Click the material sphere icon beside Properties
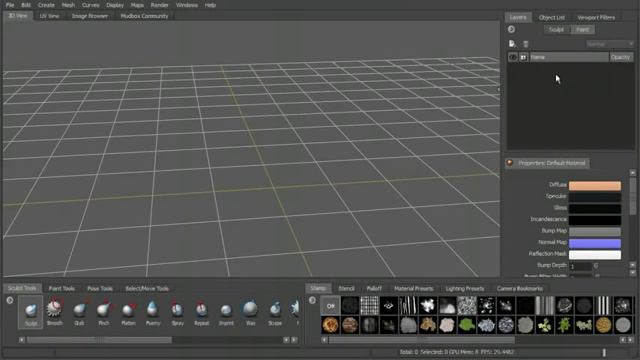640x360 pixels. pos(510,163)
